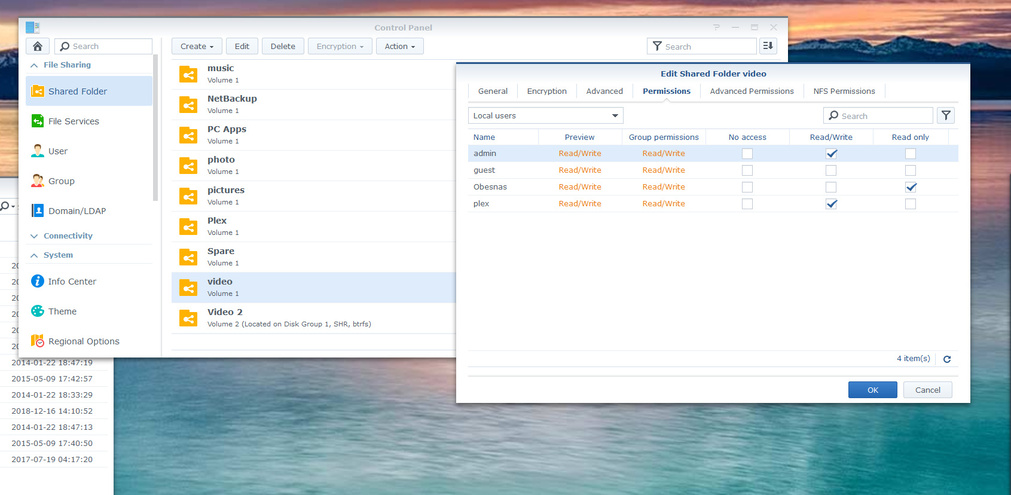Collapse the File Sharing section
The image size is (1011, 495).
click(x=34, y=65)
